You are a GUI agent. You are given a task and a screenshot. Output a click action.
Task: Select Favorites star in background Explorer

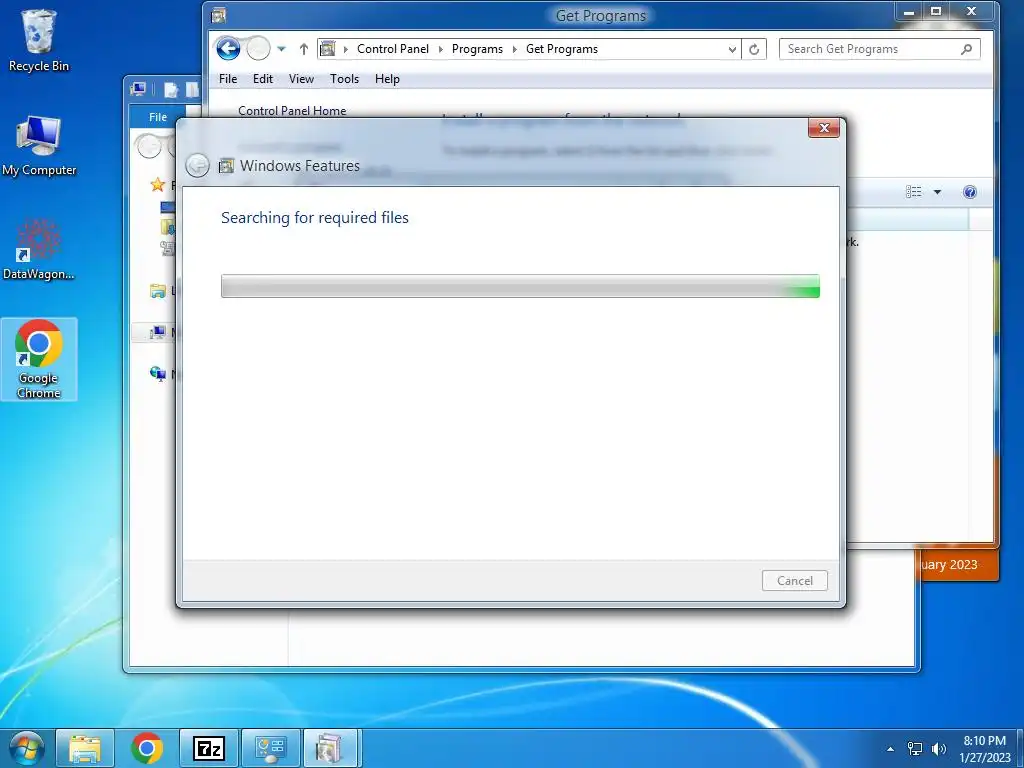click(x=157, y=185)
